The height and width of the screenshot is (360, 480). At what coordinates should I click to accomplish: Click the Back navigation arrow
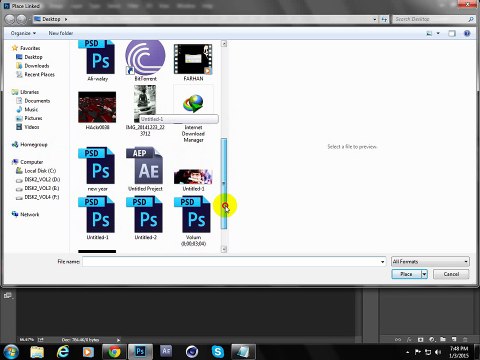coord(10,19)
